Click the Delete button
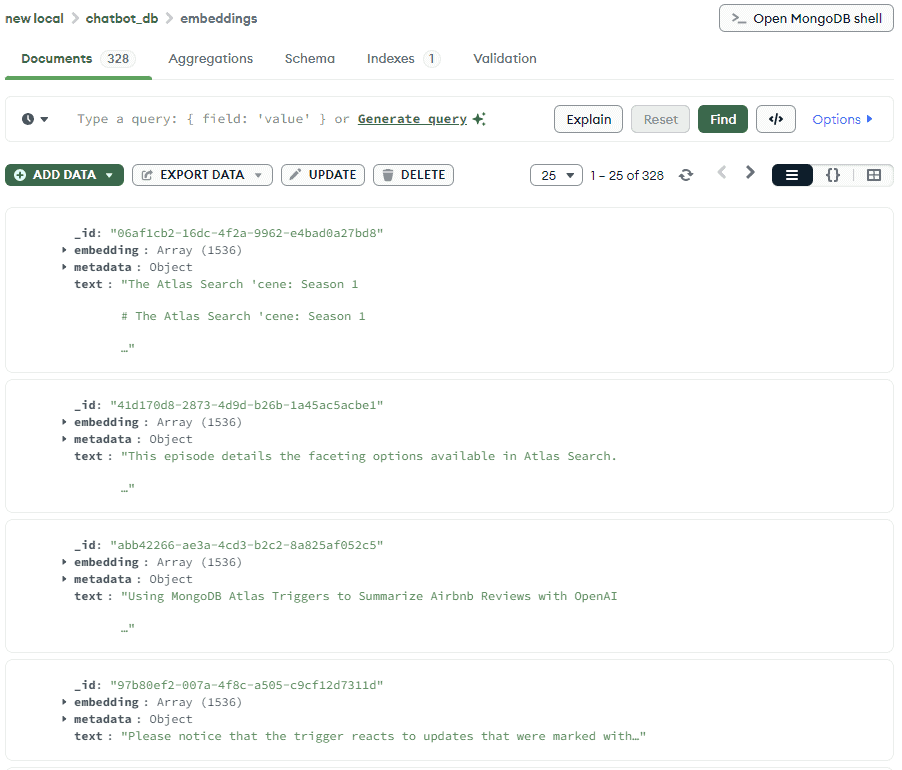Screen dimensions: 902x770 tap(413, 175)
